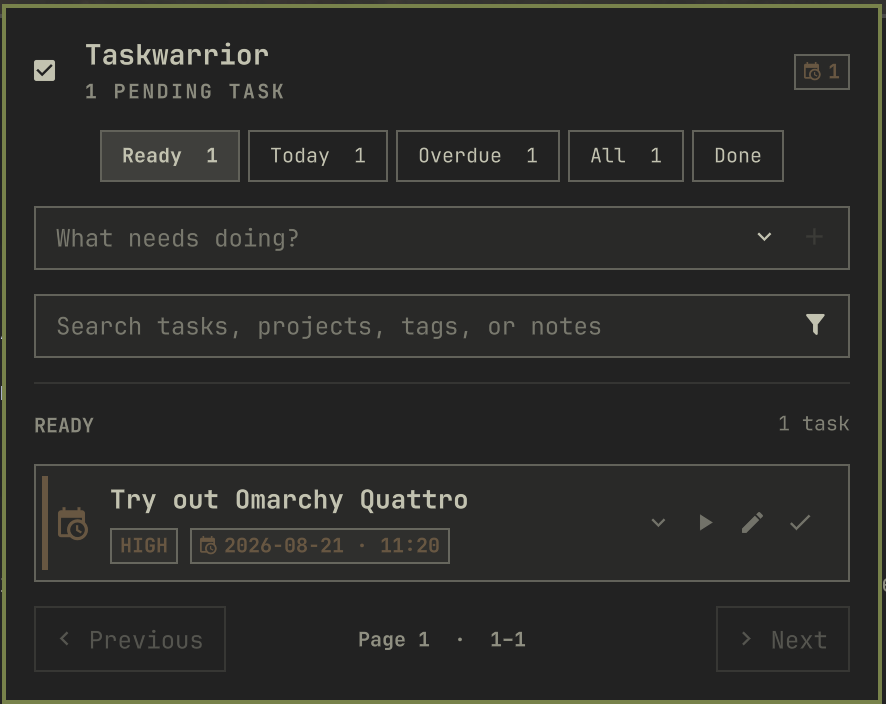Screen dimensions: 886x704
Task: Click the plus icon to add task
Action: click(x=814, y=237)
